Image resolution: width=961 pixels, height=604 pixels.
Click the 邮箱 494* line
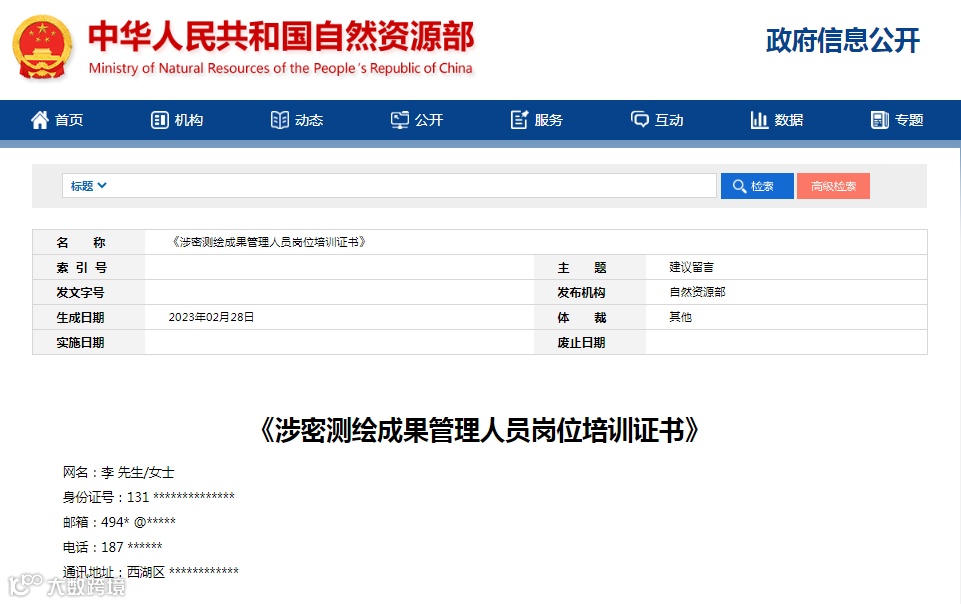[119, 522]
